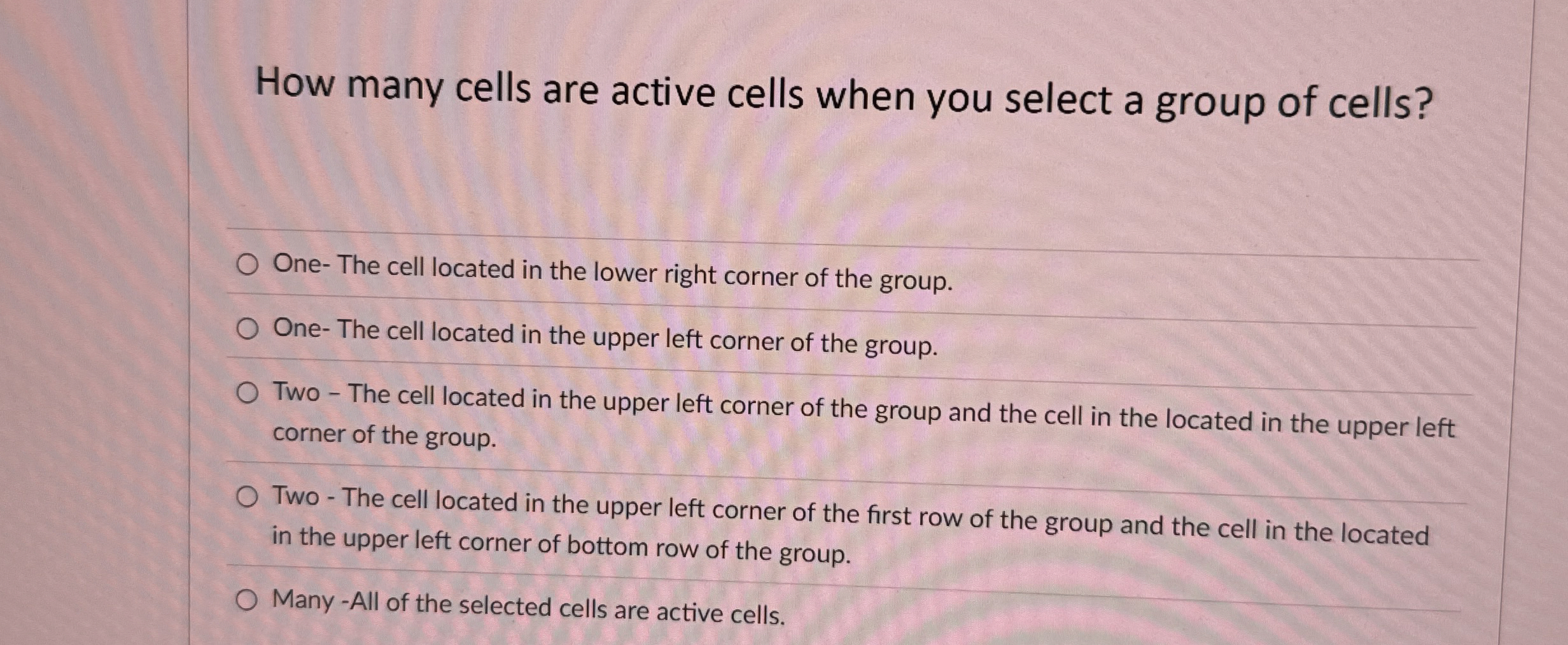Choose the third option starting with 'Two –'

point(248,393)
